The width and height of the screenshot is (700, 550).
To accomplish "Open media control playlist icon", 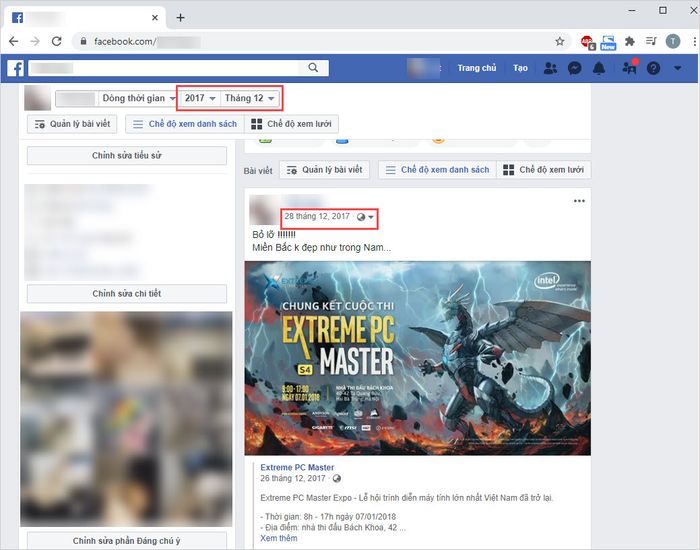I will [651, 42].
